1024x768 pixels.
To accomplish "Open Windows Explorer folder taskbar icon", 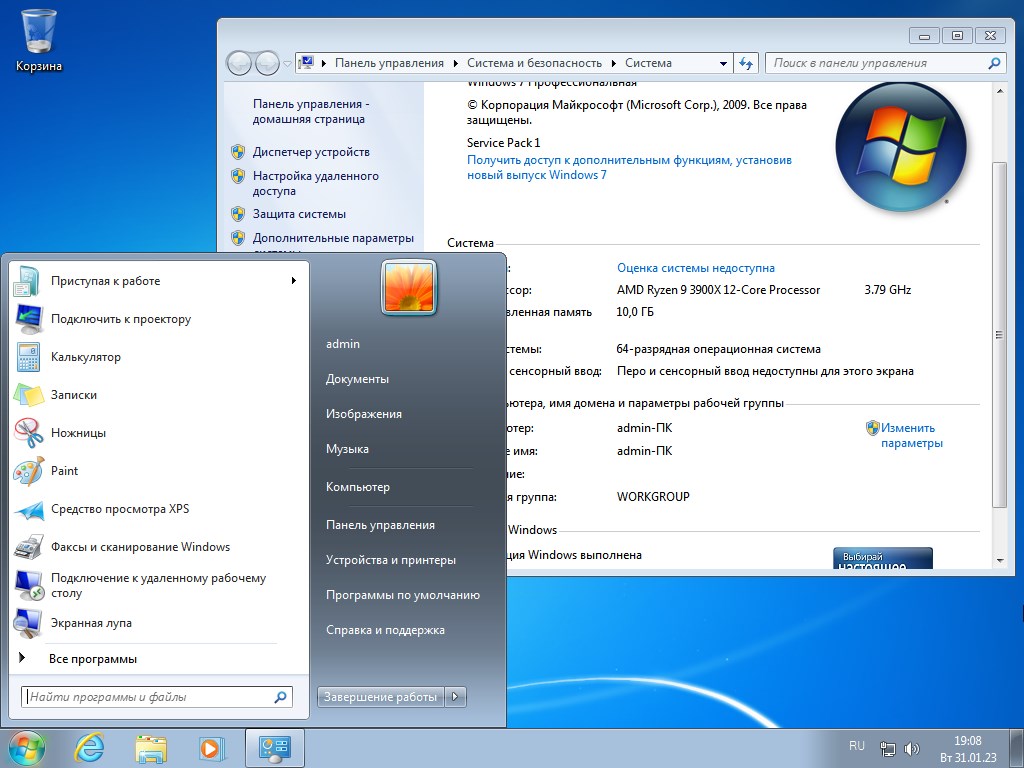I will pyautogui.click(x=150, y=748).
